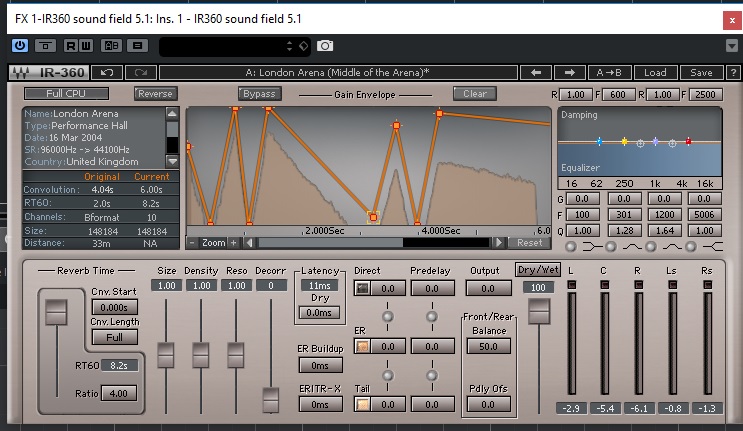Click the Size slider handle
The width and height of the screenshot is (743, 431).
pos(166,355)
